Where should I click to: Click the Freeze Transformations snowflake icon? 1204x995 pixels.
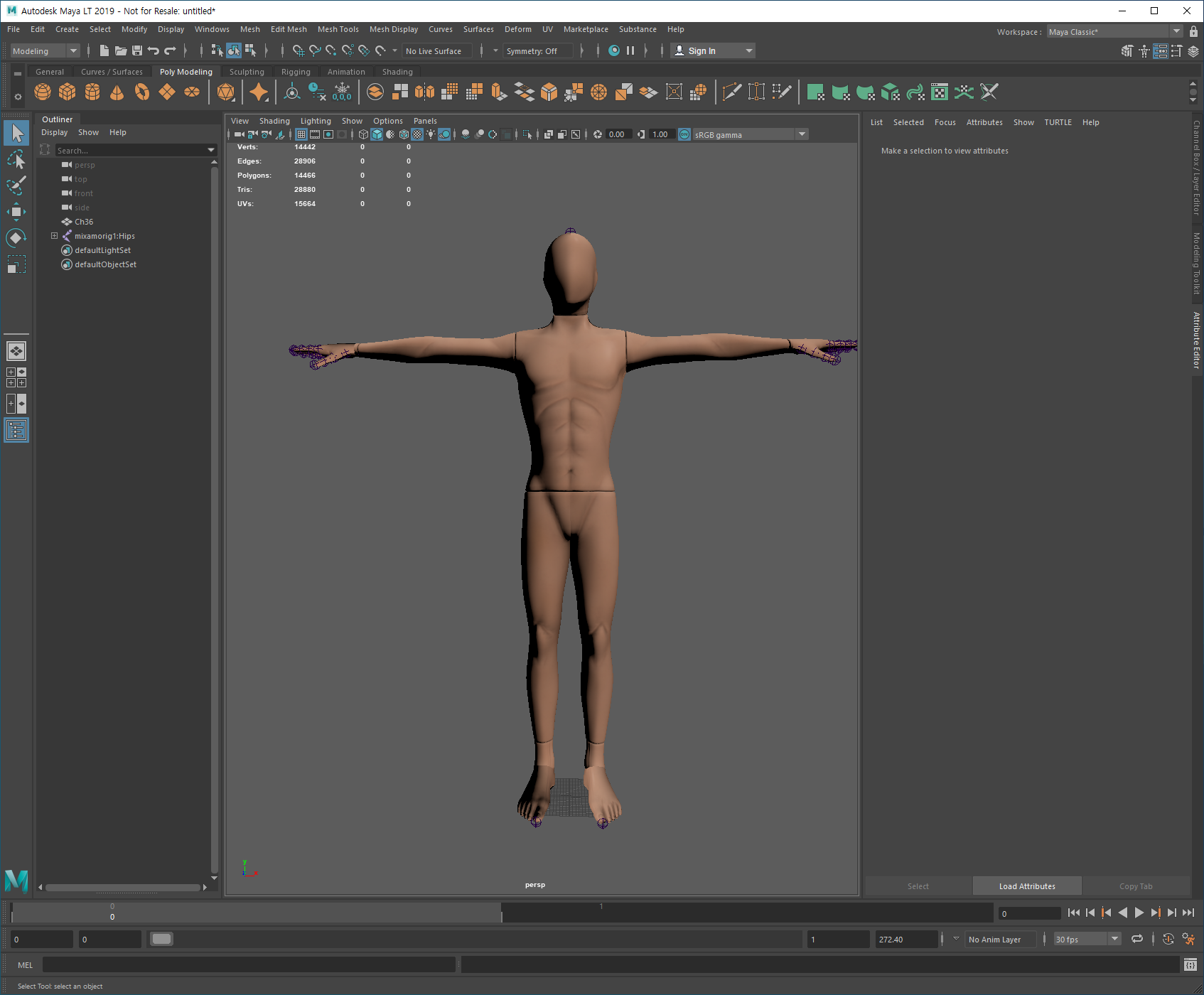(342, 92)
